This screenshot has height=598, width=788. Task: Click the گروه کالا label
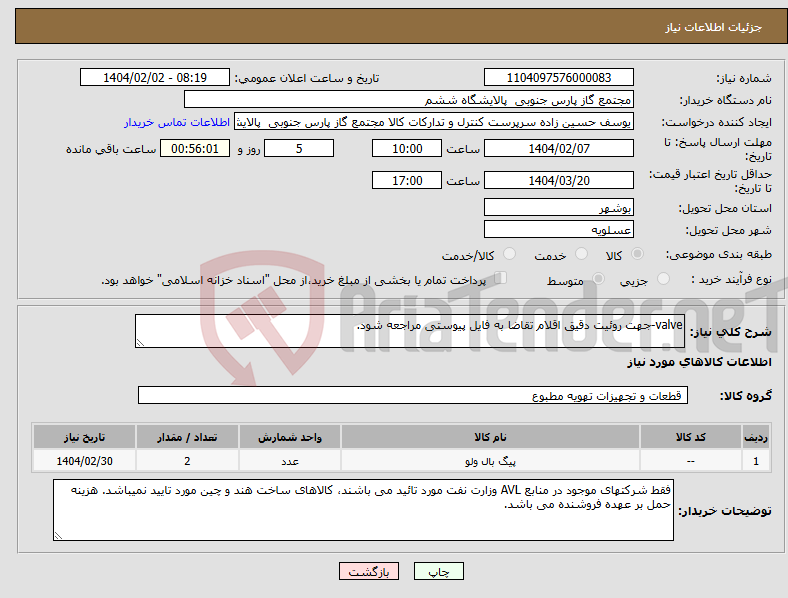point(746,396)
